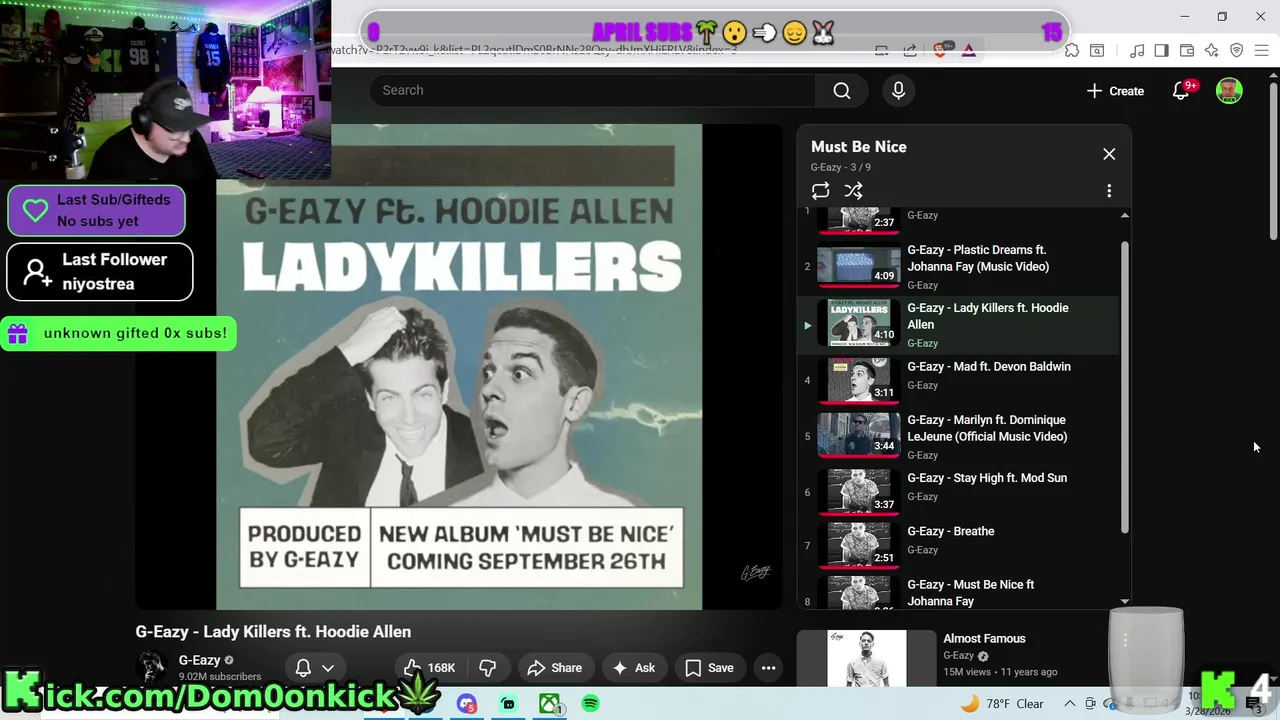Like the Lady Killers video

pyautogui.click(x=429, y=668)
